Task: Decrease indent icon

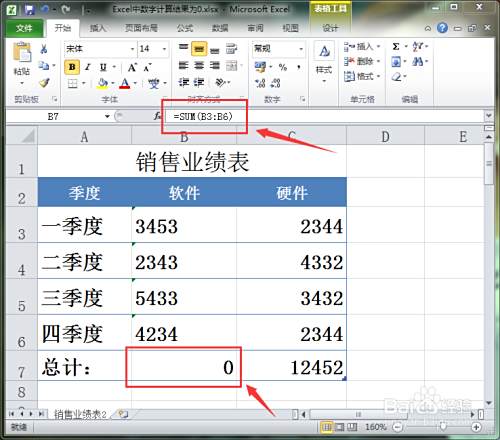Action: [x=183, y=82]
